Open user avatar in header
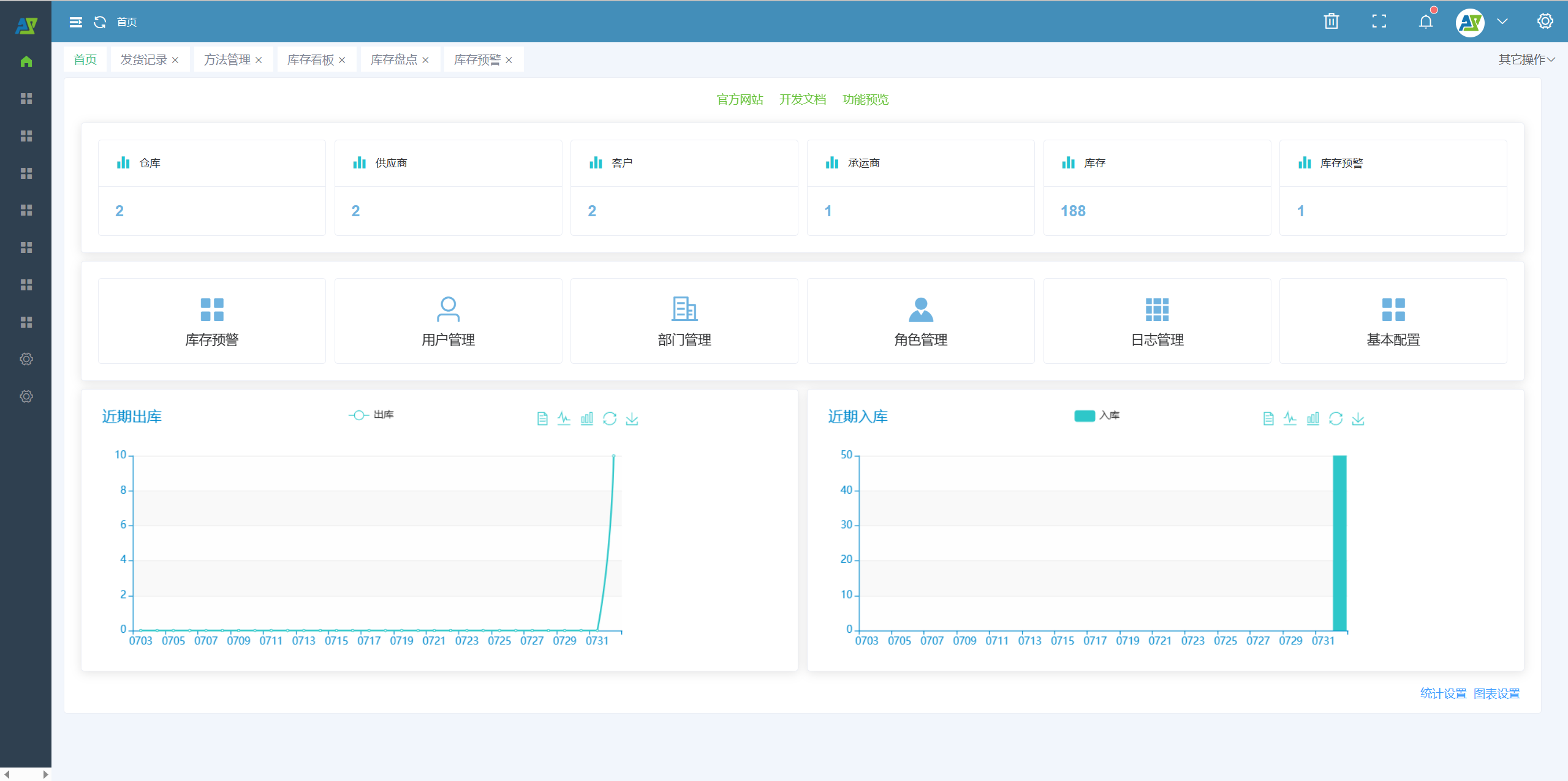The height and width of the screenshot is (781, 1568). pyautogui.click(x=1470, y=23)
